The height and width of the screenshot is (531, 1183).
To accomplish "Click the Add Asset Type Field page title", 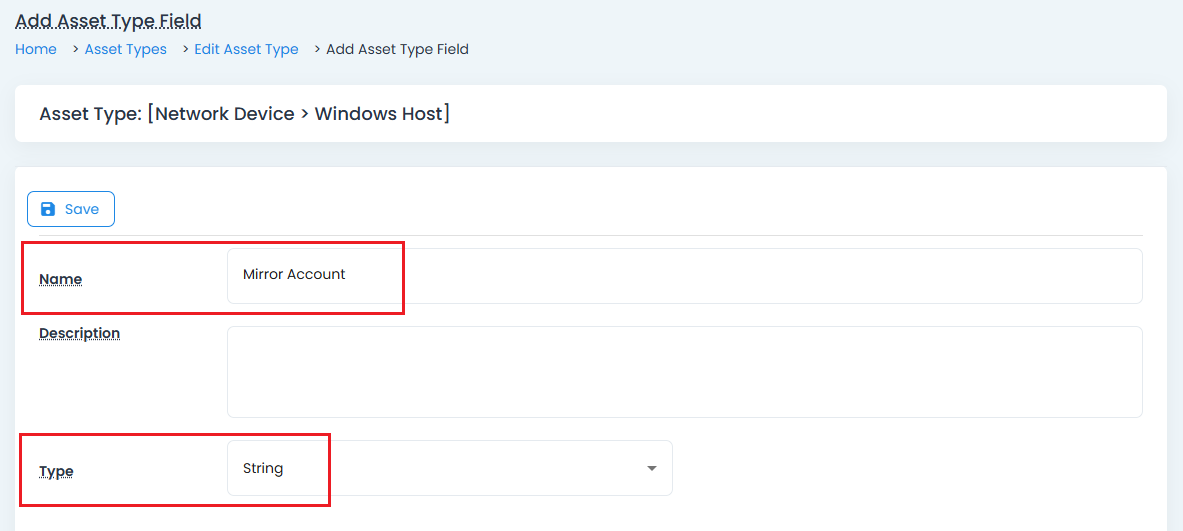I will pyautogui.click(x=108, y=20).
